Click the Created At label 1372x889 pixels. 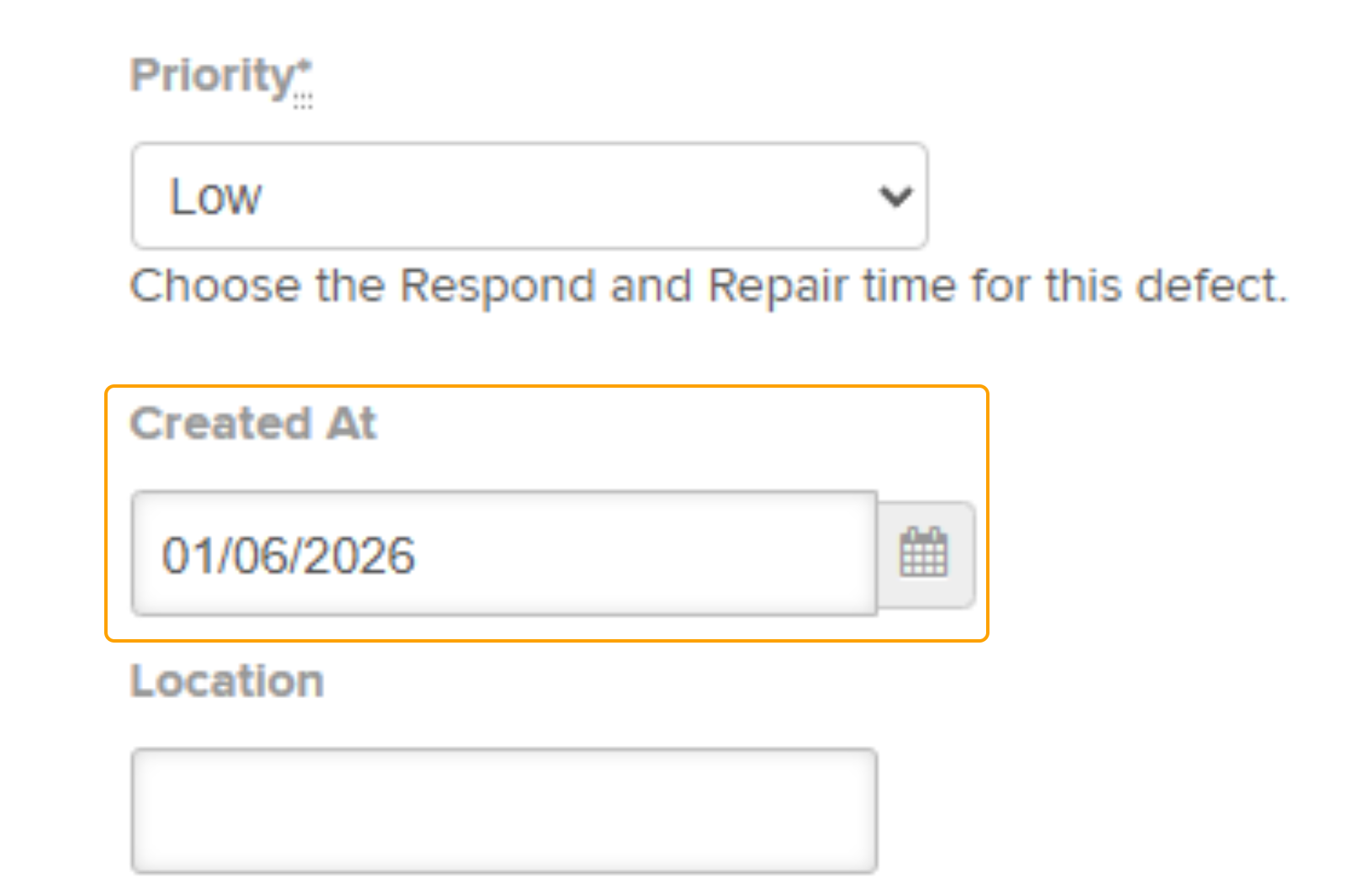click(253, 423)
